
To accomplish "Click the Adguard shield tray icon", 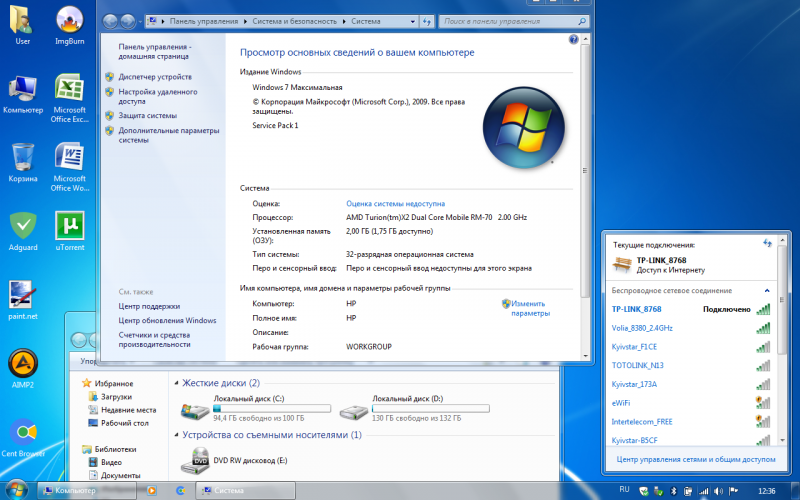I will (x=644, y=491).
